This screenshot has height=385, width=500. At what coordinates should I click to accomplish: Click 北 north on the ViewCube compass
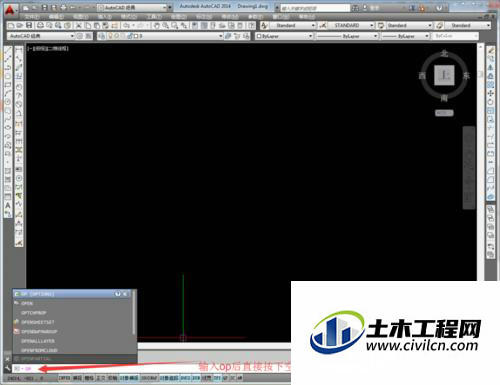pyautogui.click(x=444, y=53)
